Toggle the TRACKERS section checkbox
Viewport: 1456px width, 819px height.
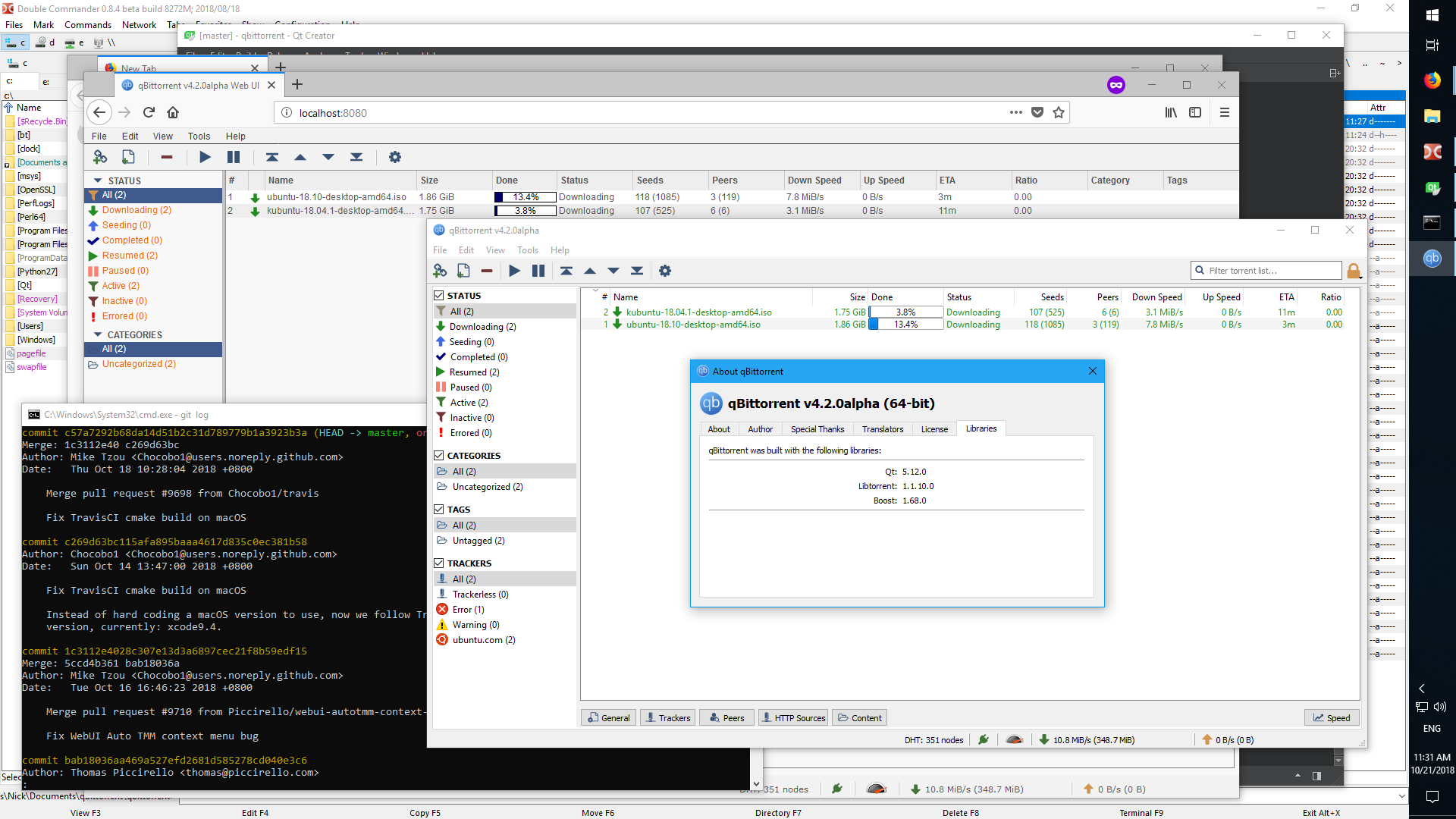(x=439, y=563)
